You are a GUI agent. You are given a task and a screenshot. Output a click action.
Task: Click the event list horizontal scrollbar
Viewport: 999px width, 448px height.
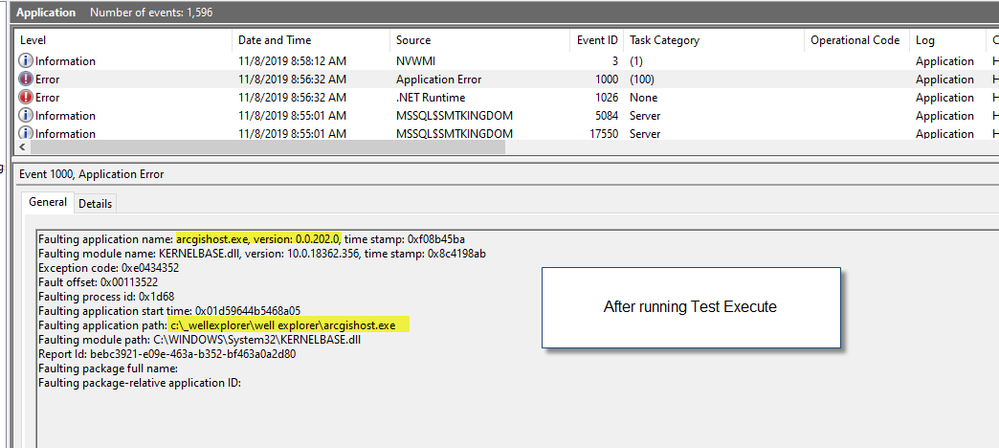[x=260, y=147]
